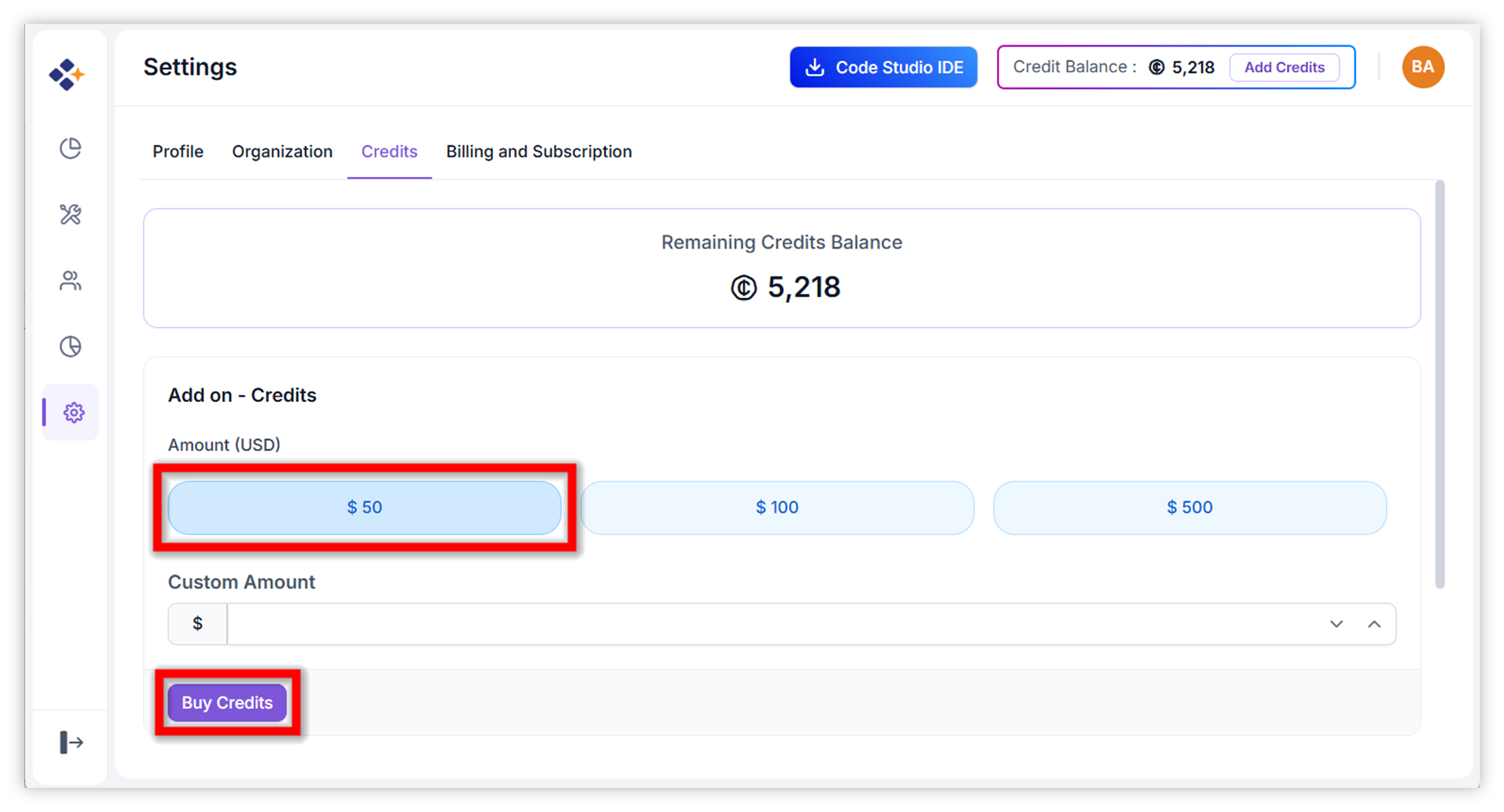
Task: Open the users icon in sidebar
Action: pos(70,281)
